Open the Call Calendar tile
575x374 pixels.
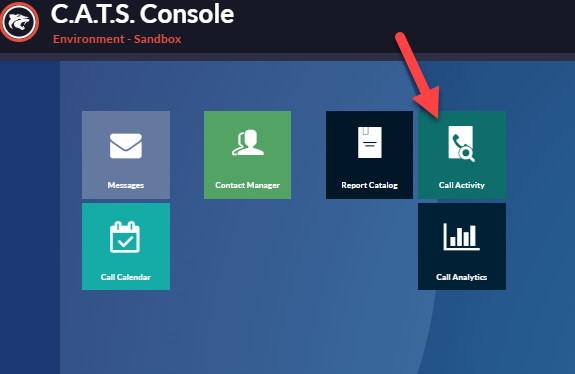tap(126, 246)
